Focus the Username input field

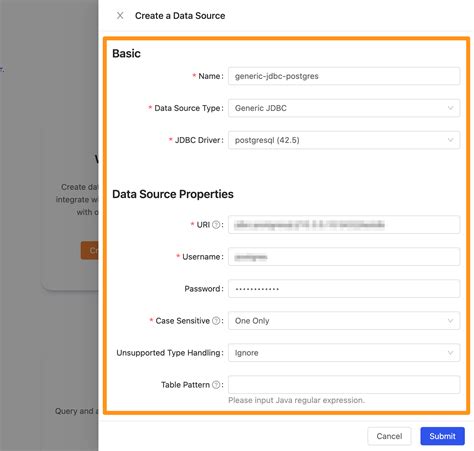pos(344,257)
